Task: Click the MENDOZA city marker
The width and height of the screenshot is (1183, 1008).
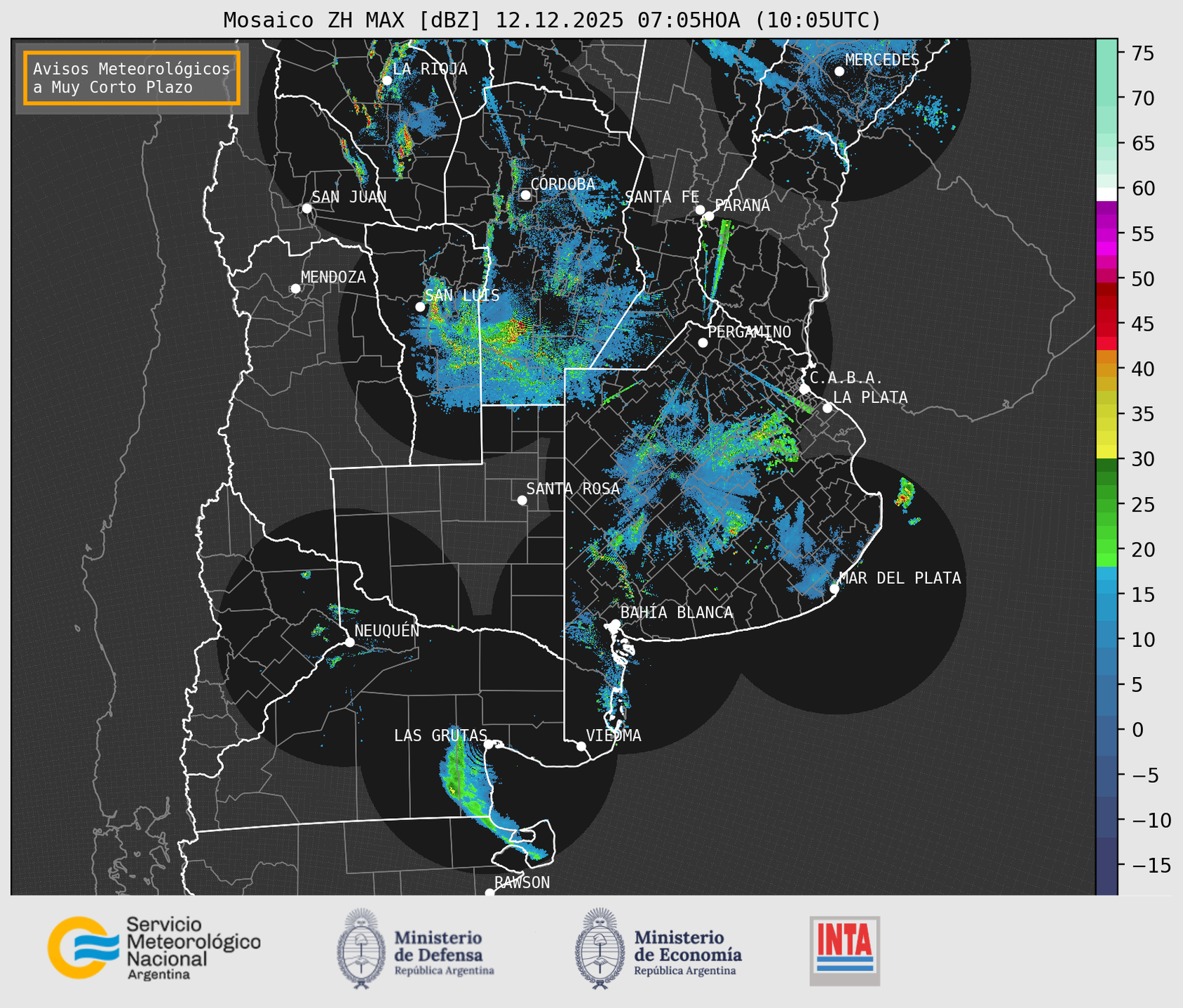Action: click(x=295, y=289)
